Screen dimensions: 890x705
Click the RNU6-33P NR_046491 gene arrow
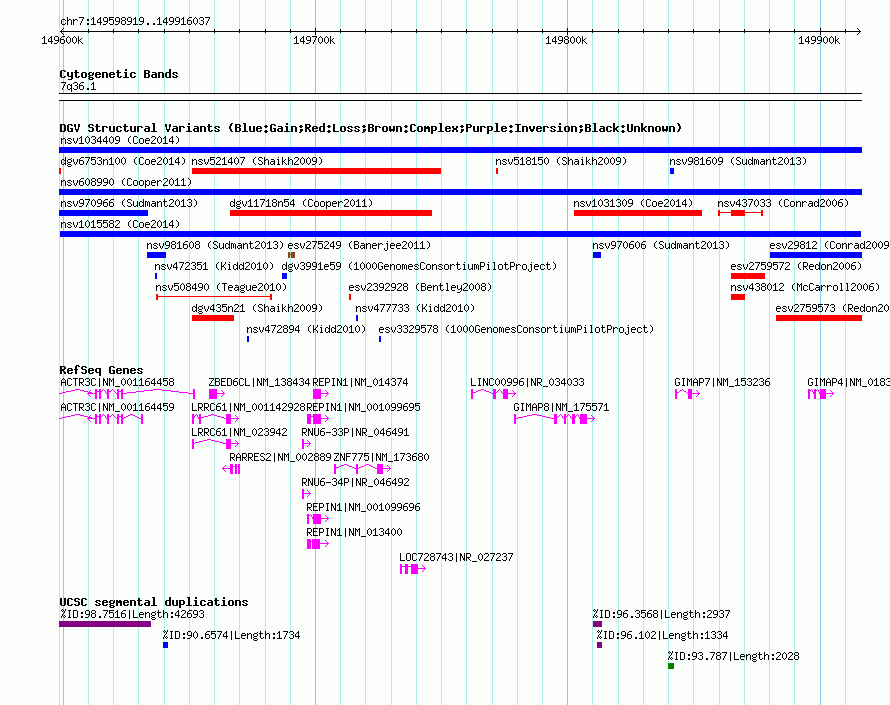307,444
